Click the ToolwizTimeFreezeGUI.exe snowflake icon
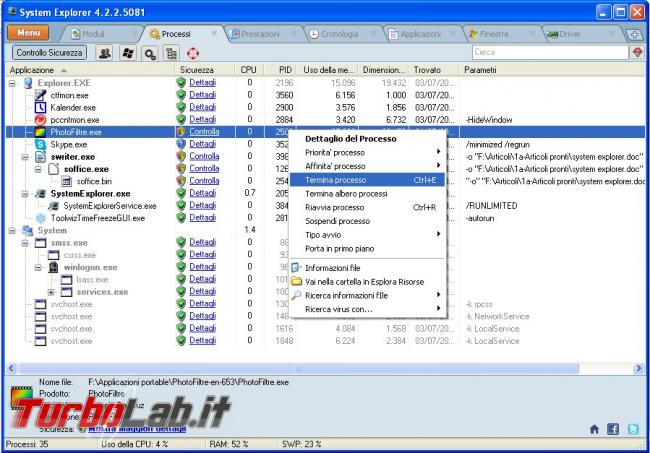 point(41,218)
